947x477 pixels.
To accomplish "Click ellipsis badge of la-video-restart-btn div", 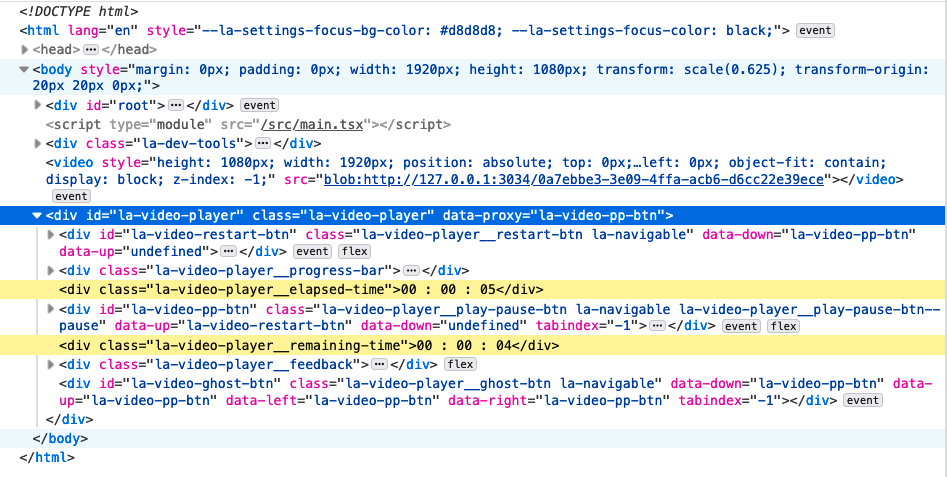I will click(x=228, y=251).
